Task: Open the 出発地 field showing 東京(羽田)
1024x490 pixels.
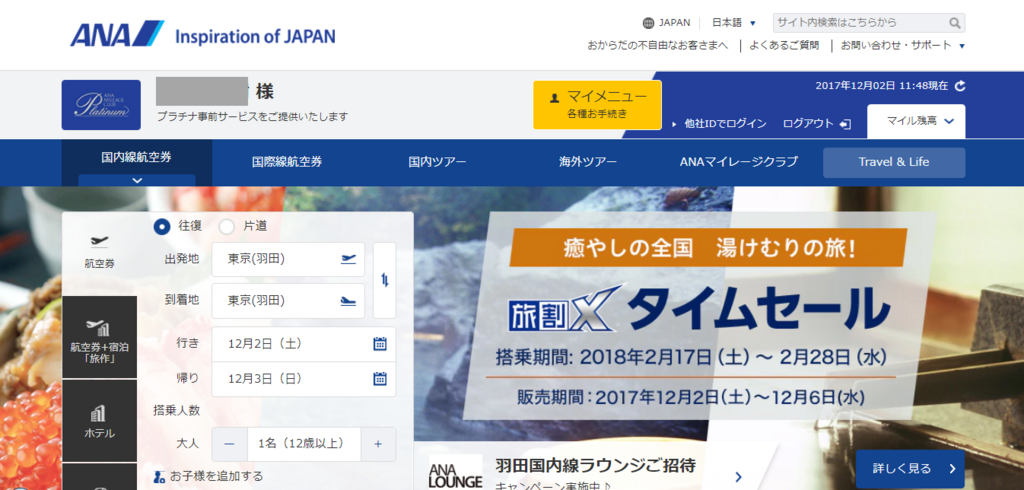Action: click(x=288, y=259)
